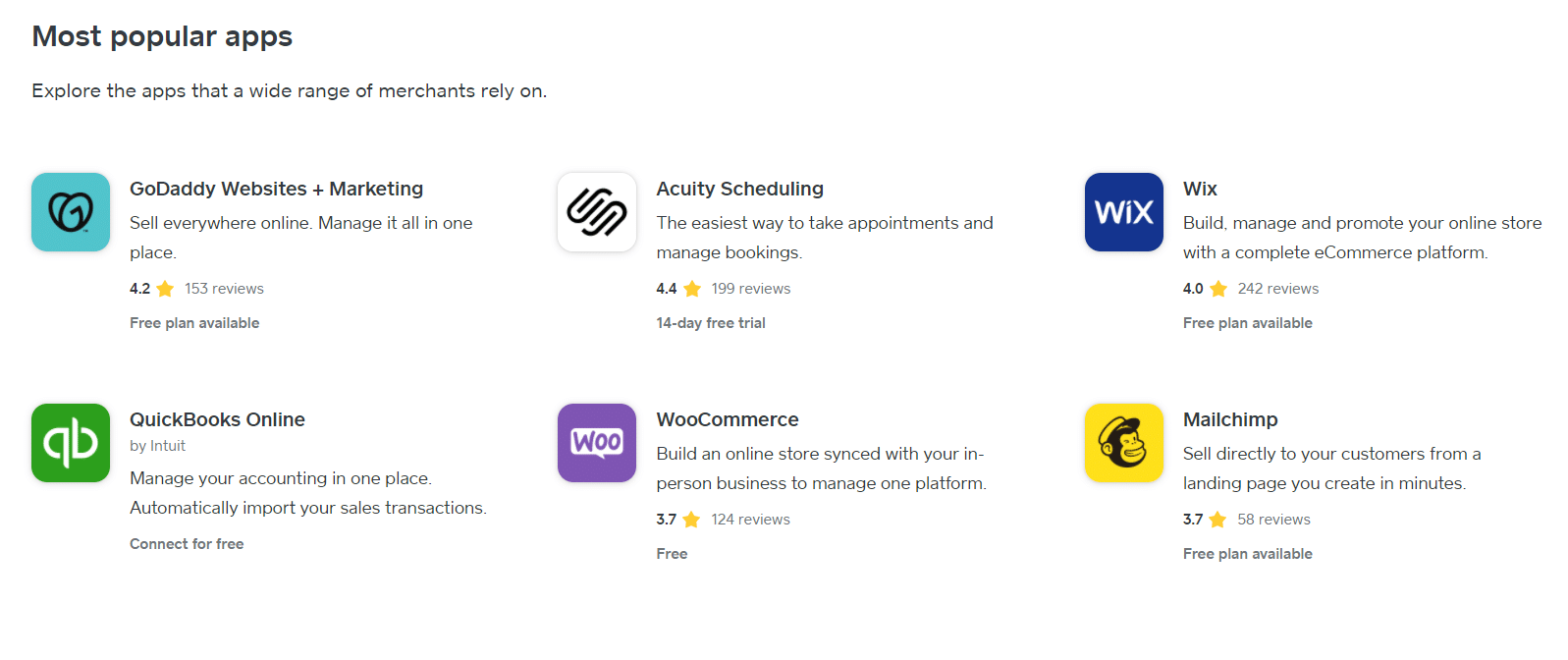Screen dimensions: 1568x660
Task: Open the green QuickBooks icon
Action: [71, 443]
